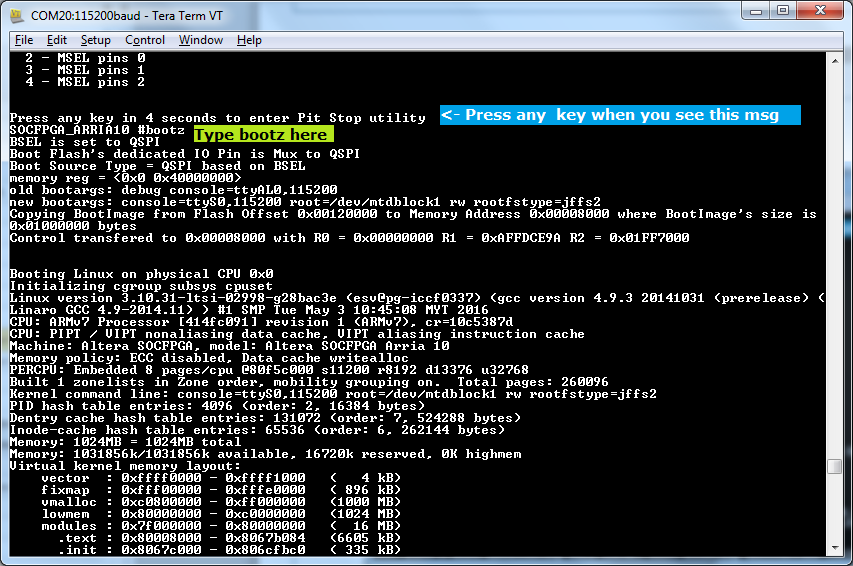Click the "Boot Flash's dedicated IO Pin" line
Viewport: 853px width, 566px height.
click(185, 154)
